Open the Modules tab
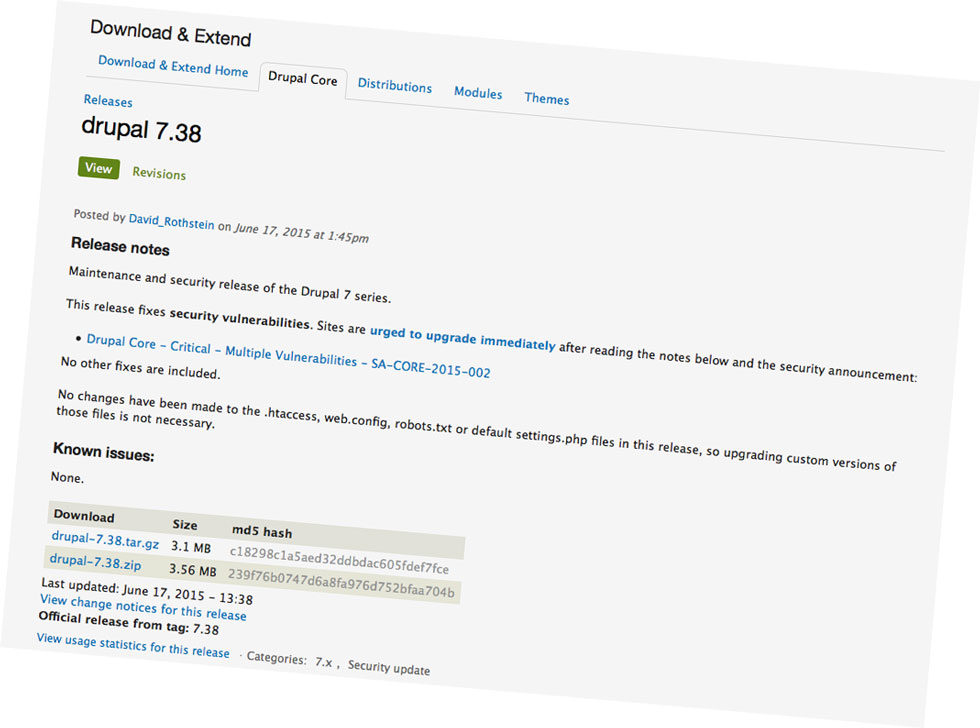 point(478,92)
